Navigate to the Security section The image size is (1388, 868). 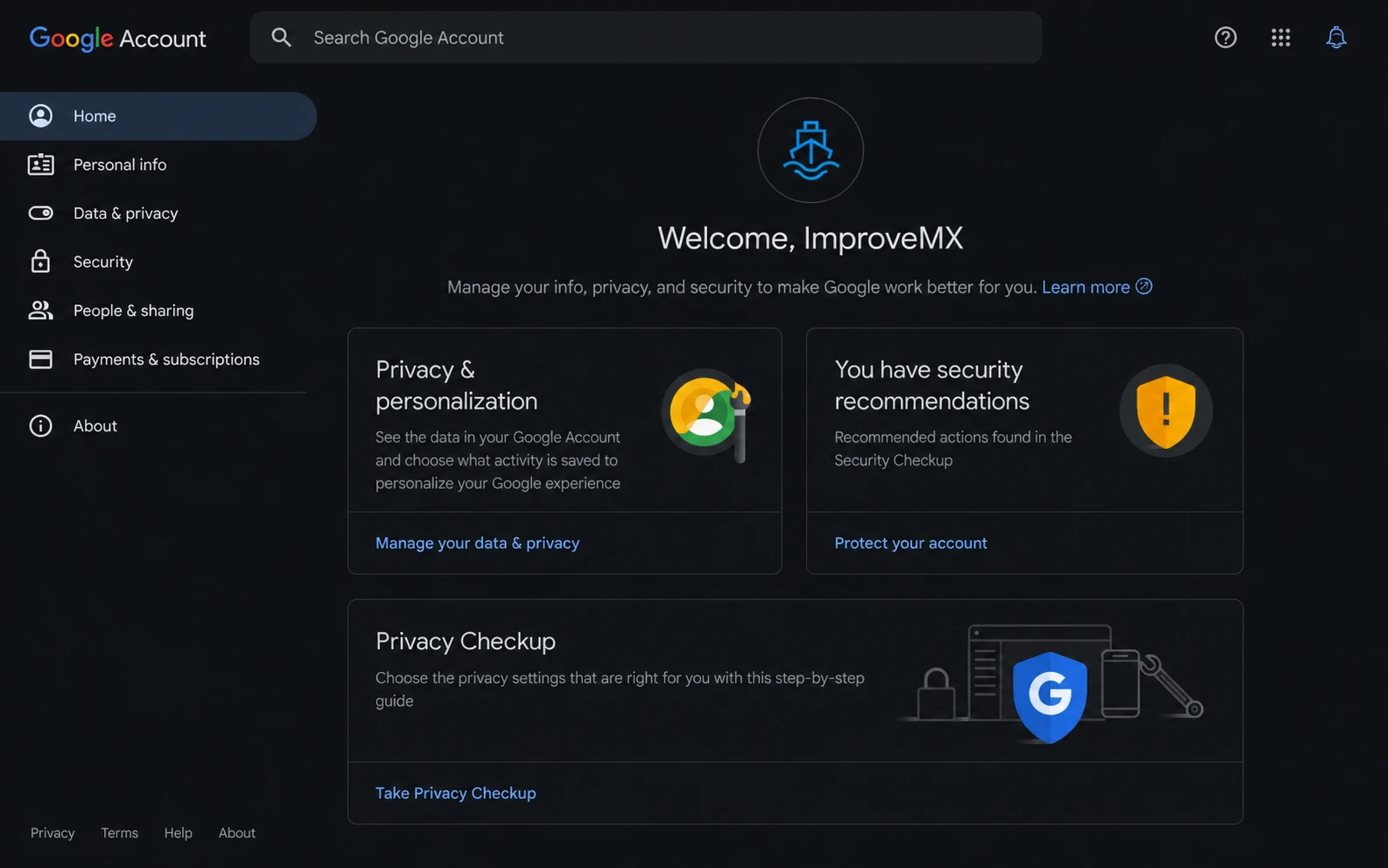158,262
